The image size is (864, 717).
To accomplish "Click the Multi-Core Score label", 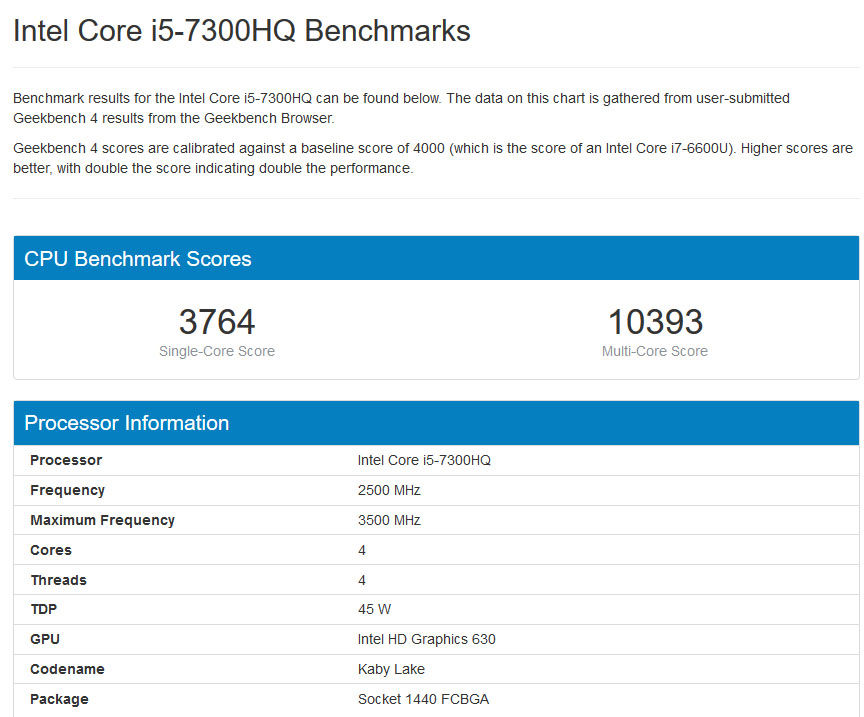I will (x=655, y=351).
